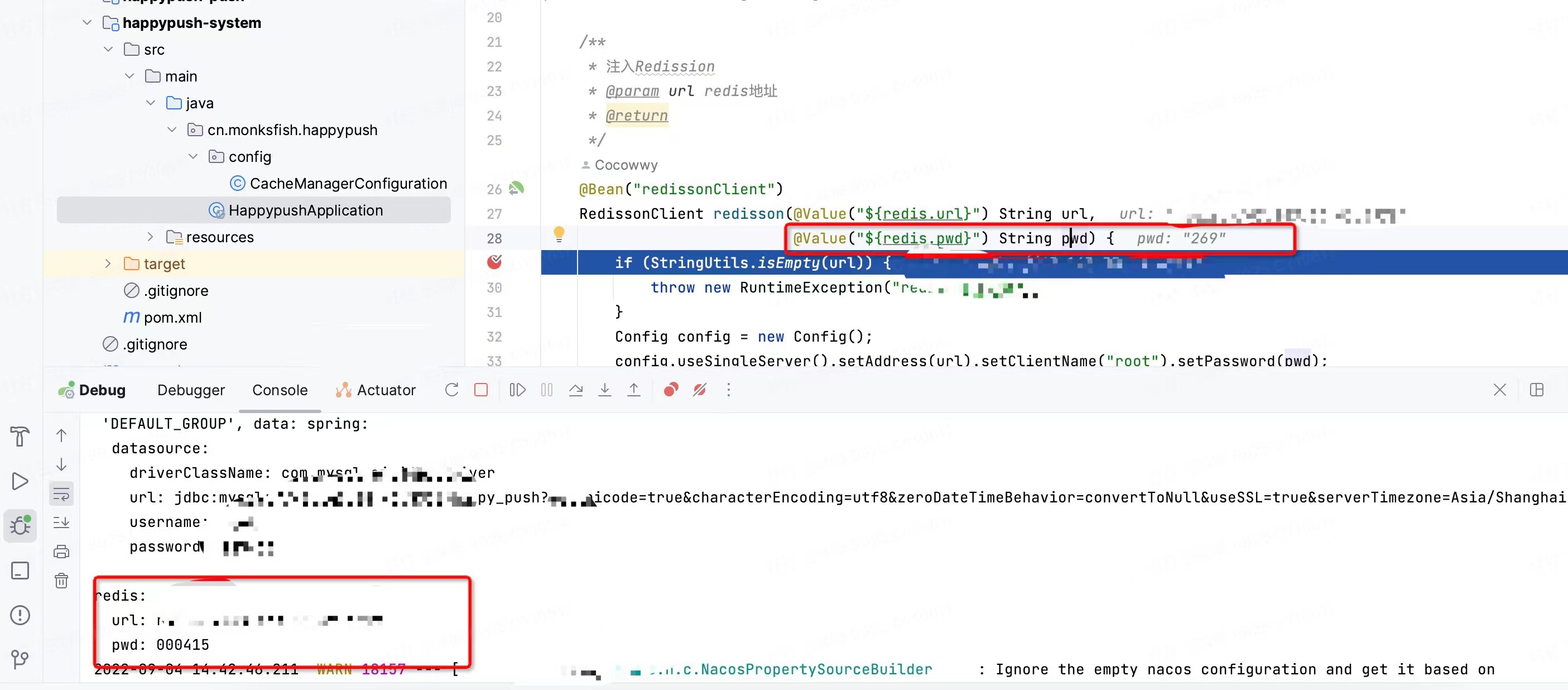Viewport: 1568px width, 690px height.
Task: Click the intention light bulb on line 28
Action: point(559,234)
